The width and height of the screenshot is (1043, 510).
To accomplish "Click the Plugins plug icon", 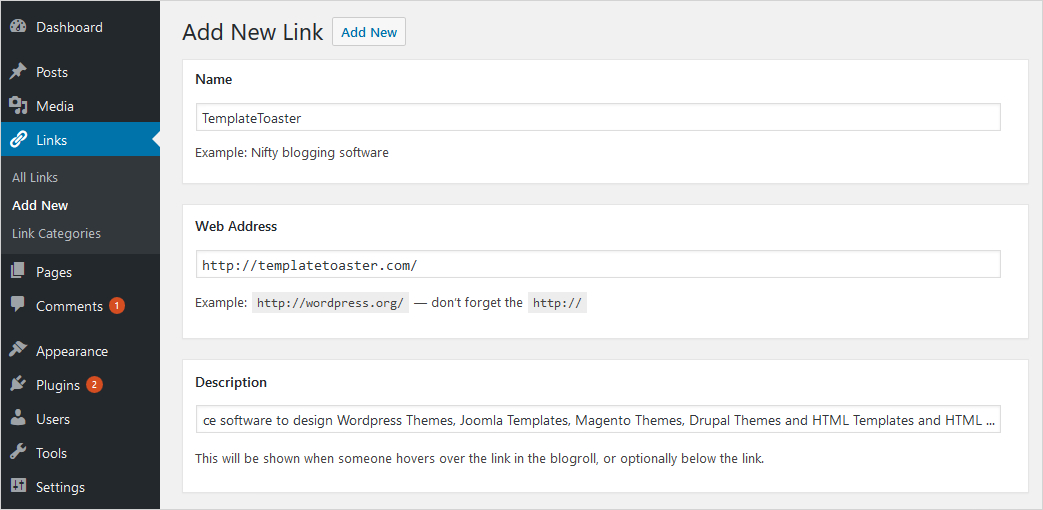I will pos(18,385).
